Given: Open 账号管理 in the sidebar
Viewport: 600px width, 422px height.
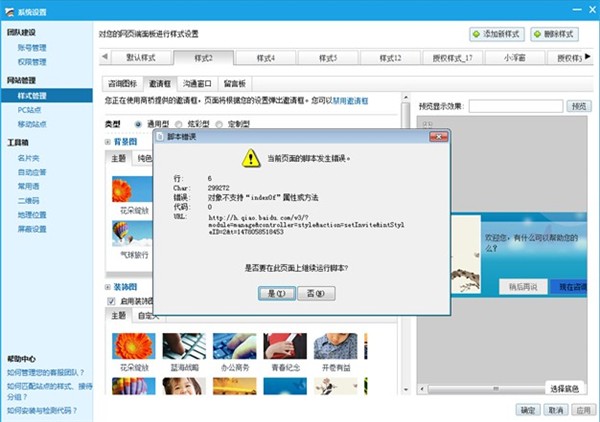Looking at the screenshot, I should point(32,48).
